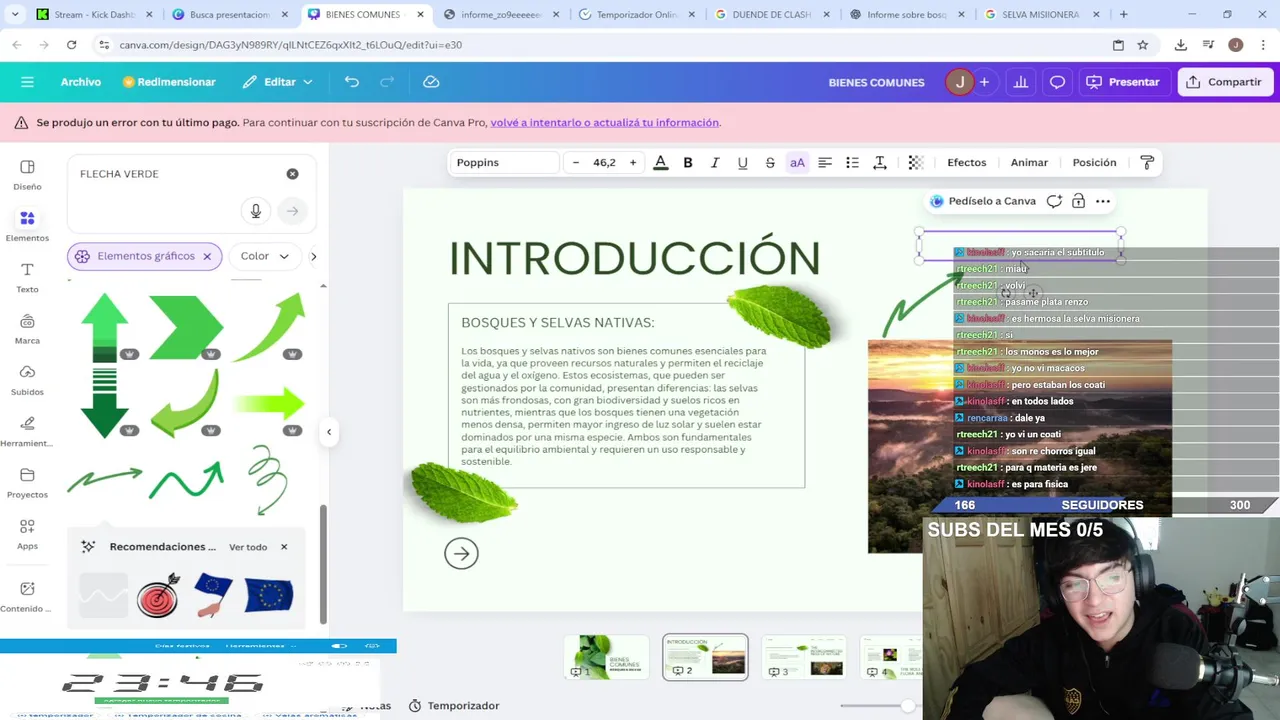Open Apps panel in sidebar
1280x720 pixels.
point(27,533)
